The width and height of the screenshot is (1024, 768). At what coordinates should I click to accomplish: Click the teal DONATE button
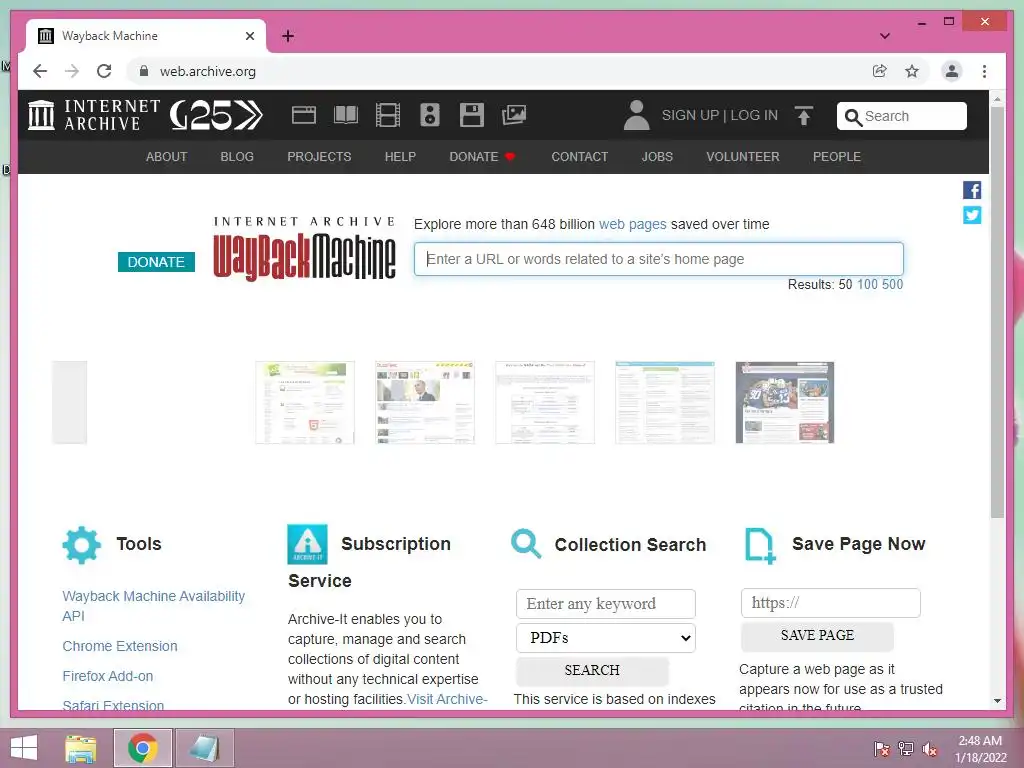(x=156, y=262)
